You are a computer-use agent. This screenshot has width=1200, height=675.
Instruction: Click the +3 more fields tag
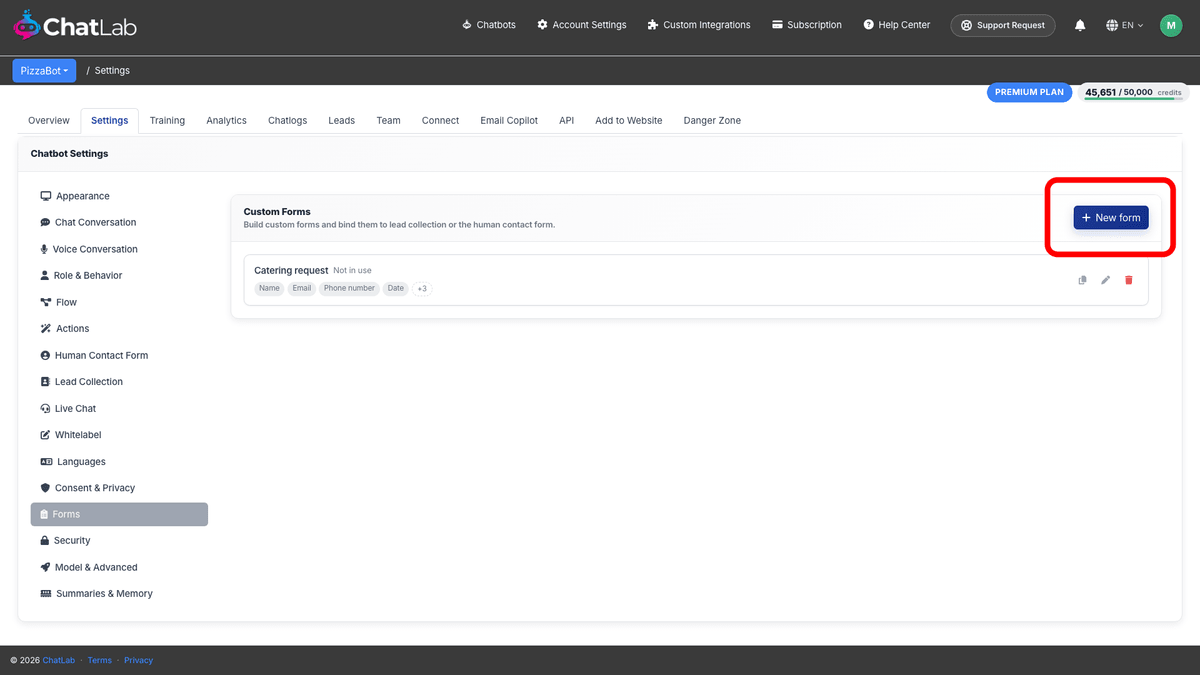422,288
